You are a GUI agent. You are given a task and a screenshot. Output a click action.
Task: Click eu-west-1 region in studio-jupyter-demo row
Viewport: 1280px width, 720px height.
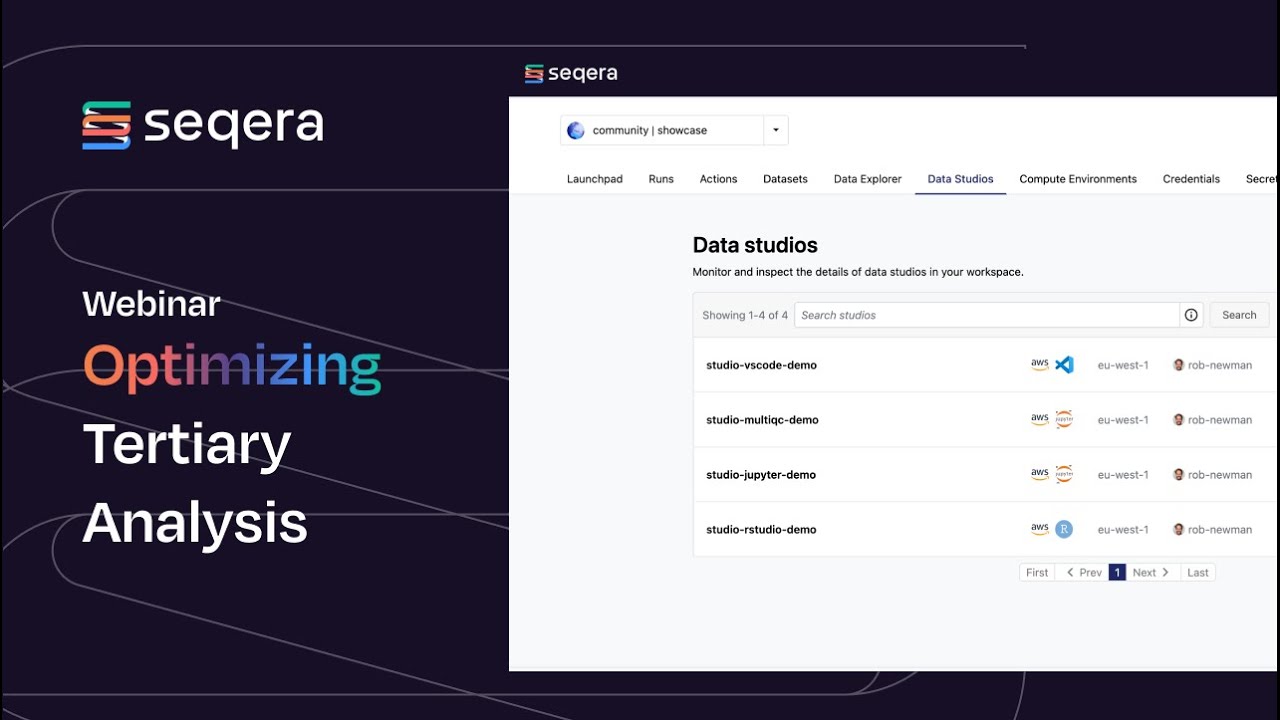[1123, 475]
